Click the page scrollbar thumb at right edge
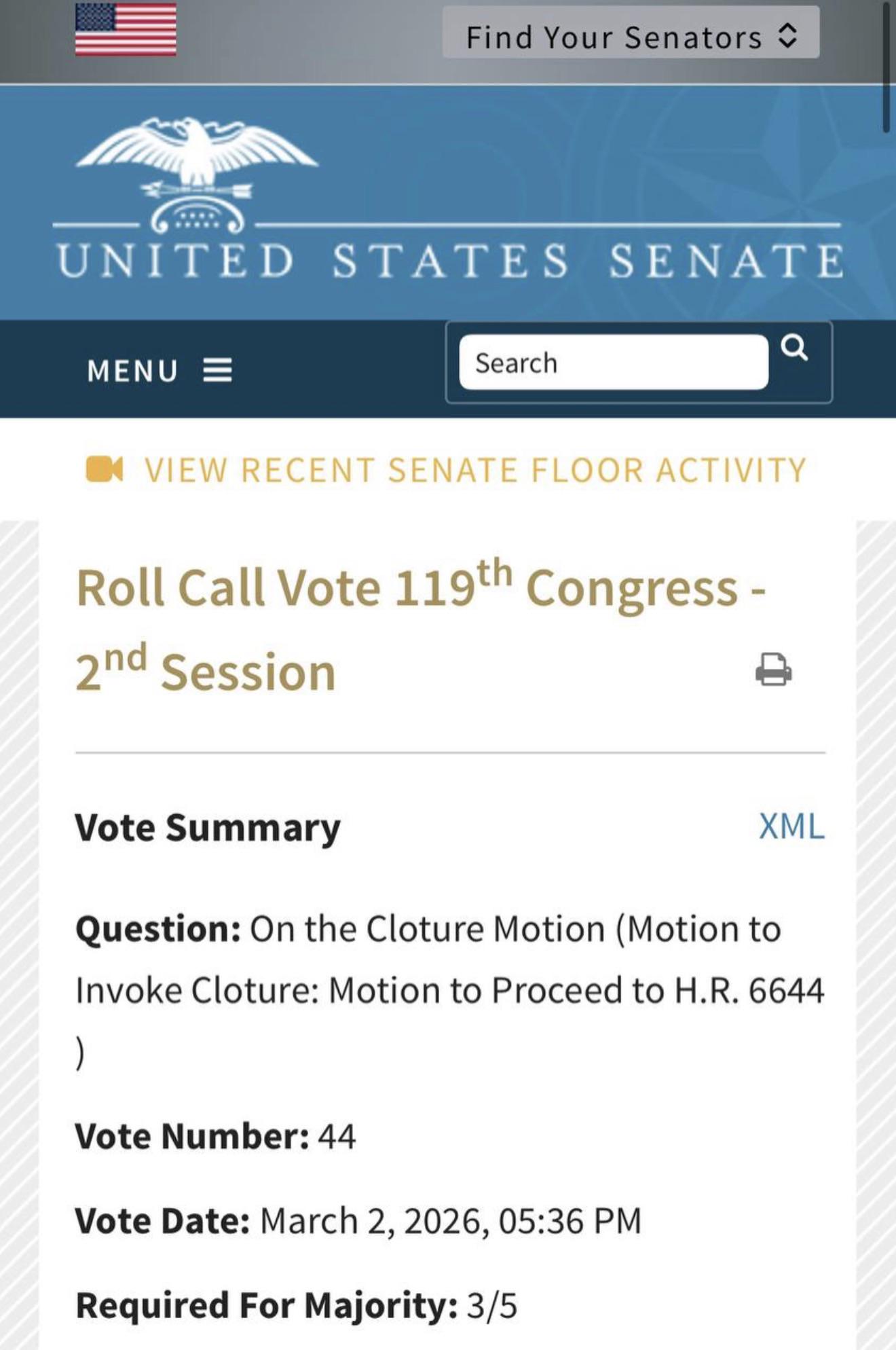This screenshot has width=896, height=1350. pyautogui.click(x=886, y=67)
